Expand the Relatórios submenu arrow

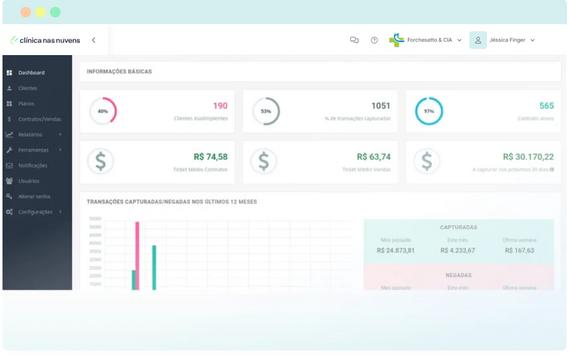[x=60, y=135]
